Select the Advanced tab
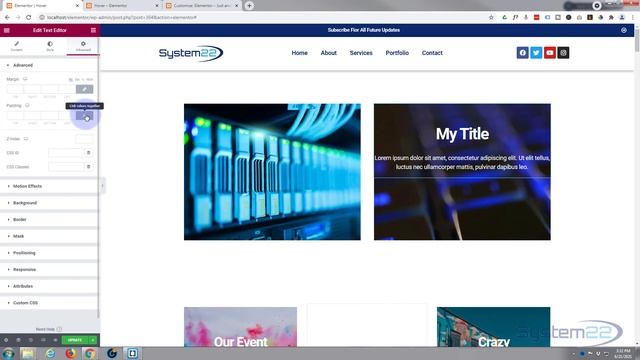This screenshot has width=640, height=360. tap(83, 46)
